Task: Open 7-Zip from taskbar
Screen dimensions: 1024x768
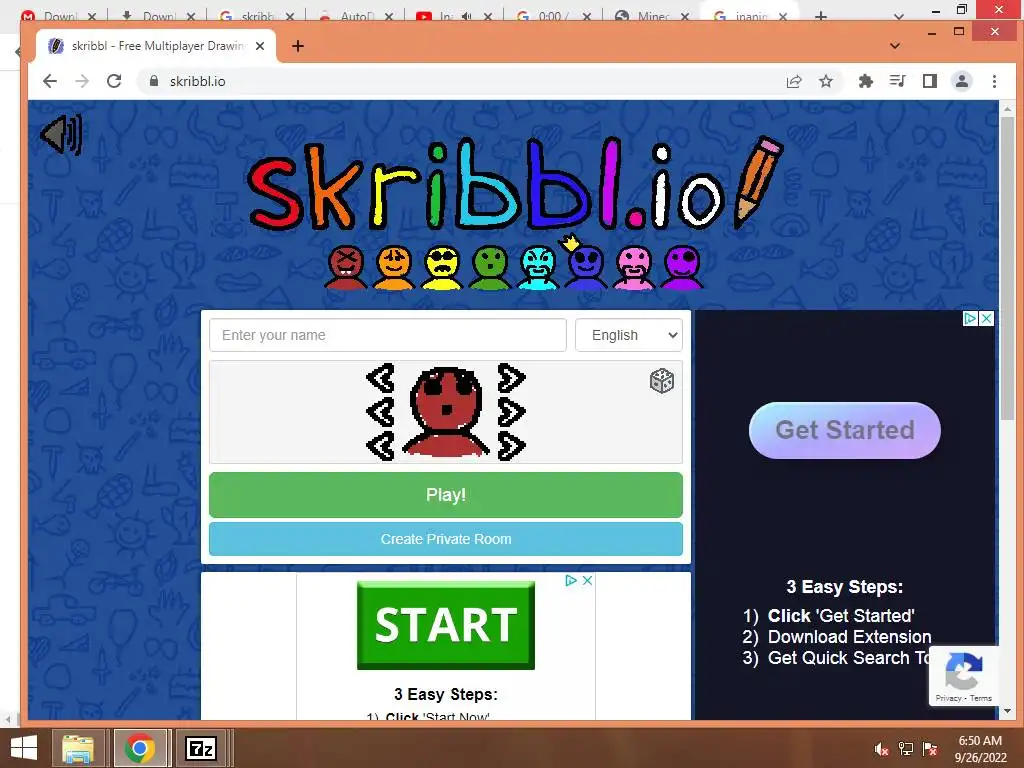Action: pyautogui.click(x=201, y=748)
